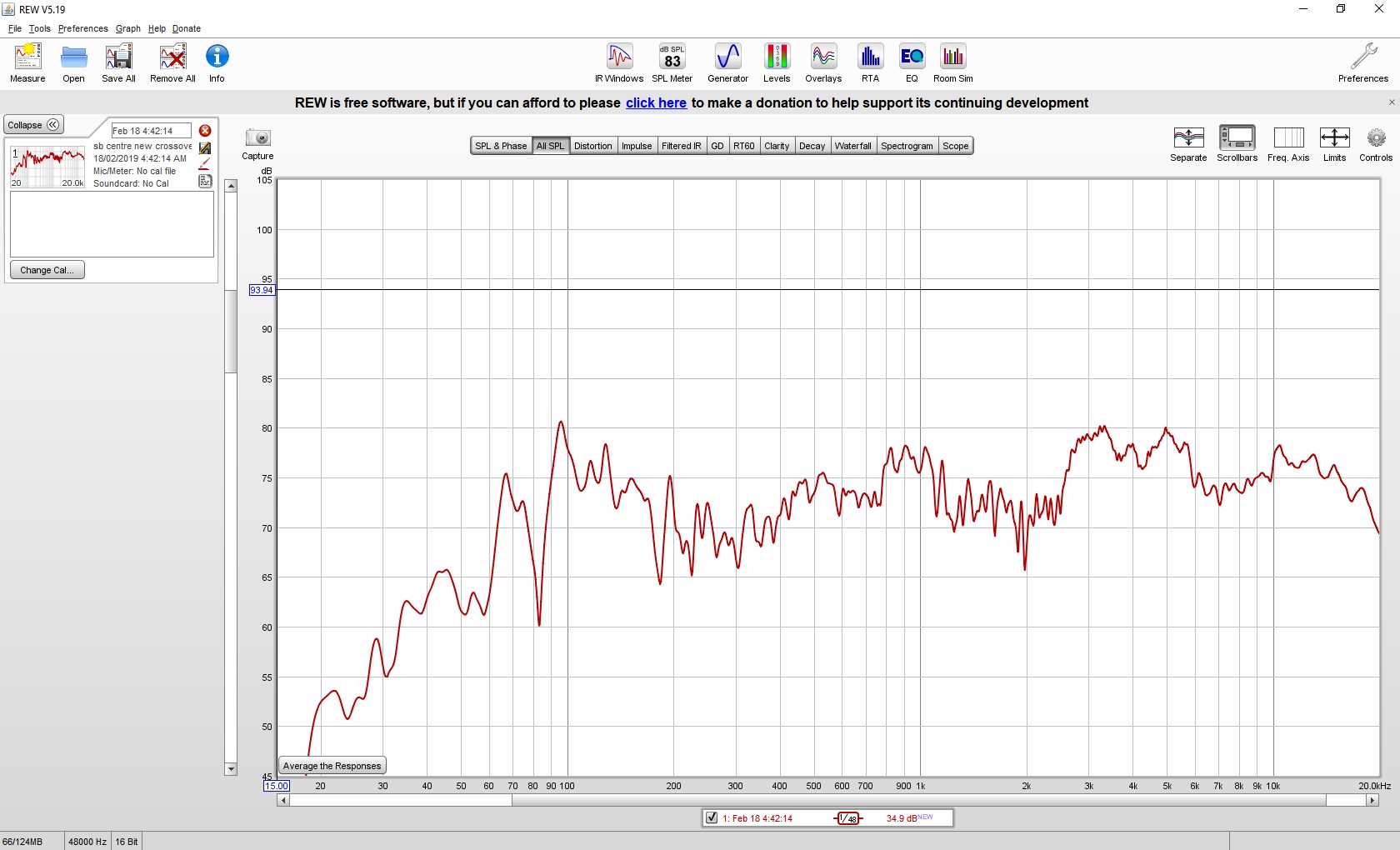
Task: Select the measurement 1 thumbnail
Action: point(47,166)
